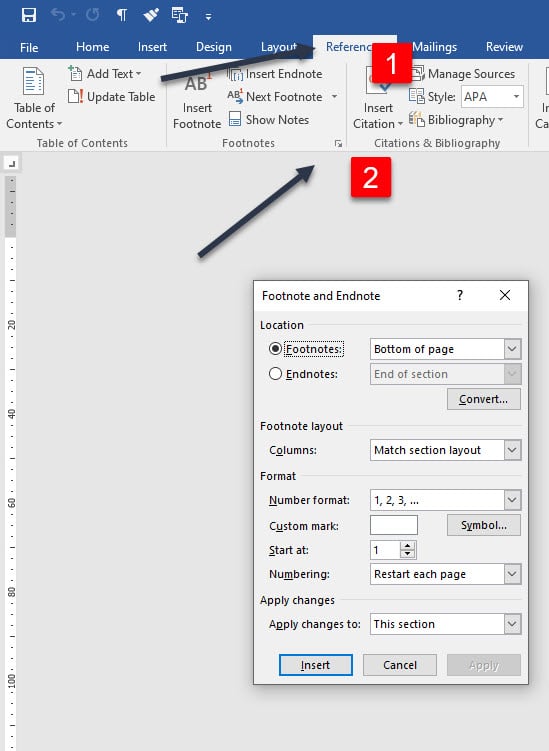The image size is (549, 751).
Task: Select the Endnotes radio button
Action: (275, 374)
